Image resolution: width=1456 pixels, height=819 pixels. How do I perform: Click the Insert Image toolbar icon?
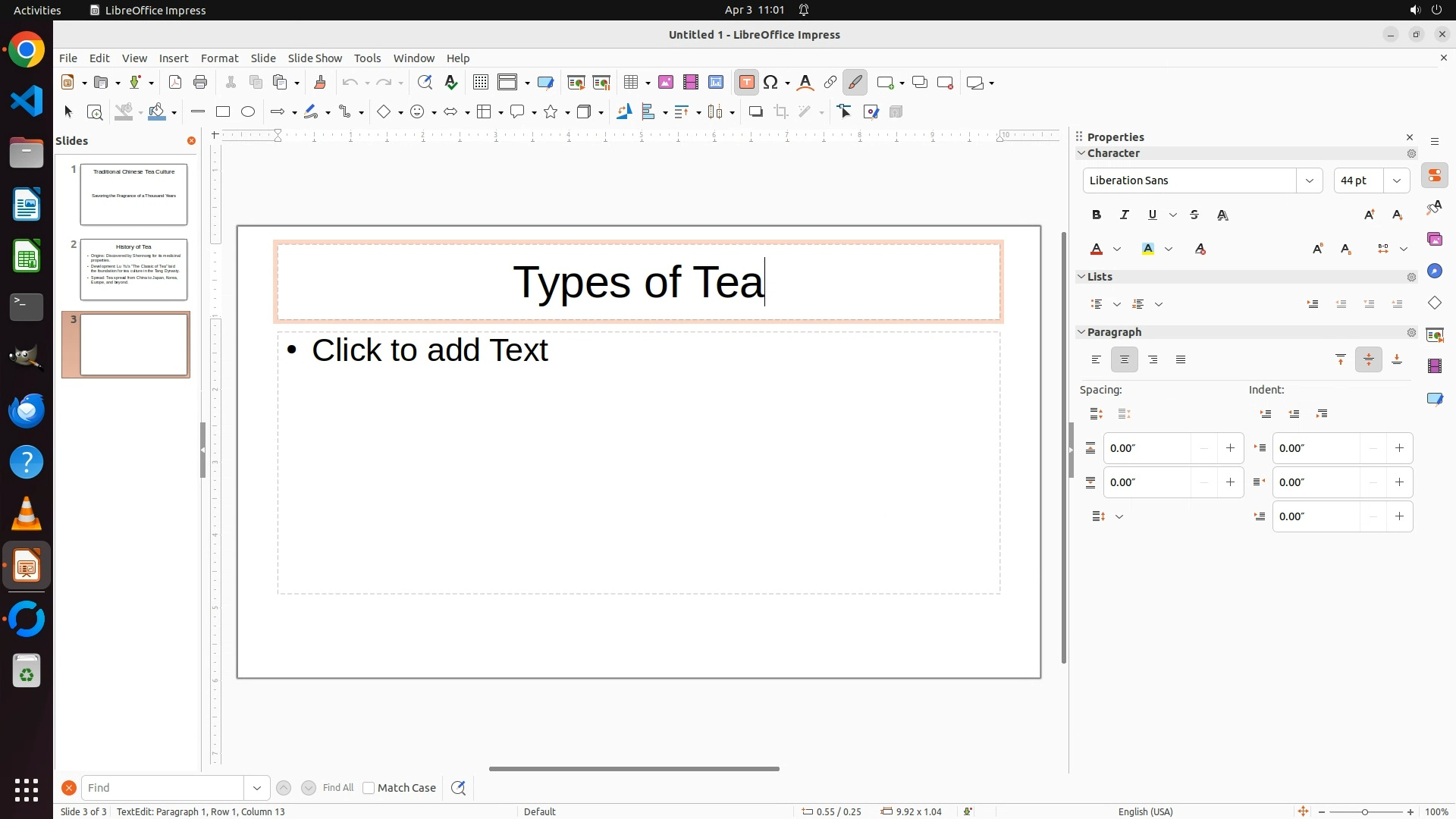(666, 83)
